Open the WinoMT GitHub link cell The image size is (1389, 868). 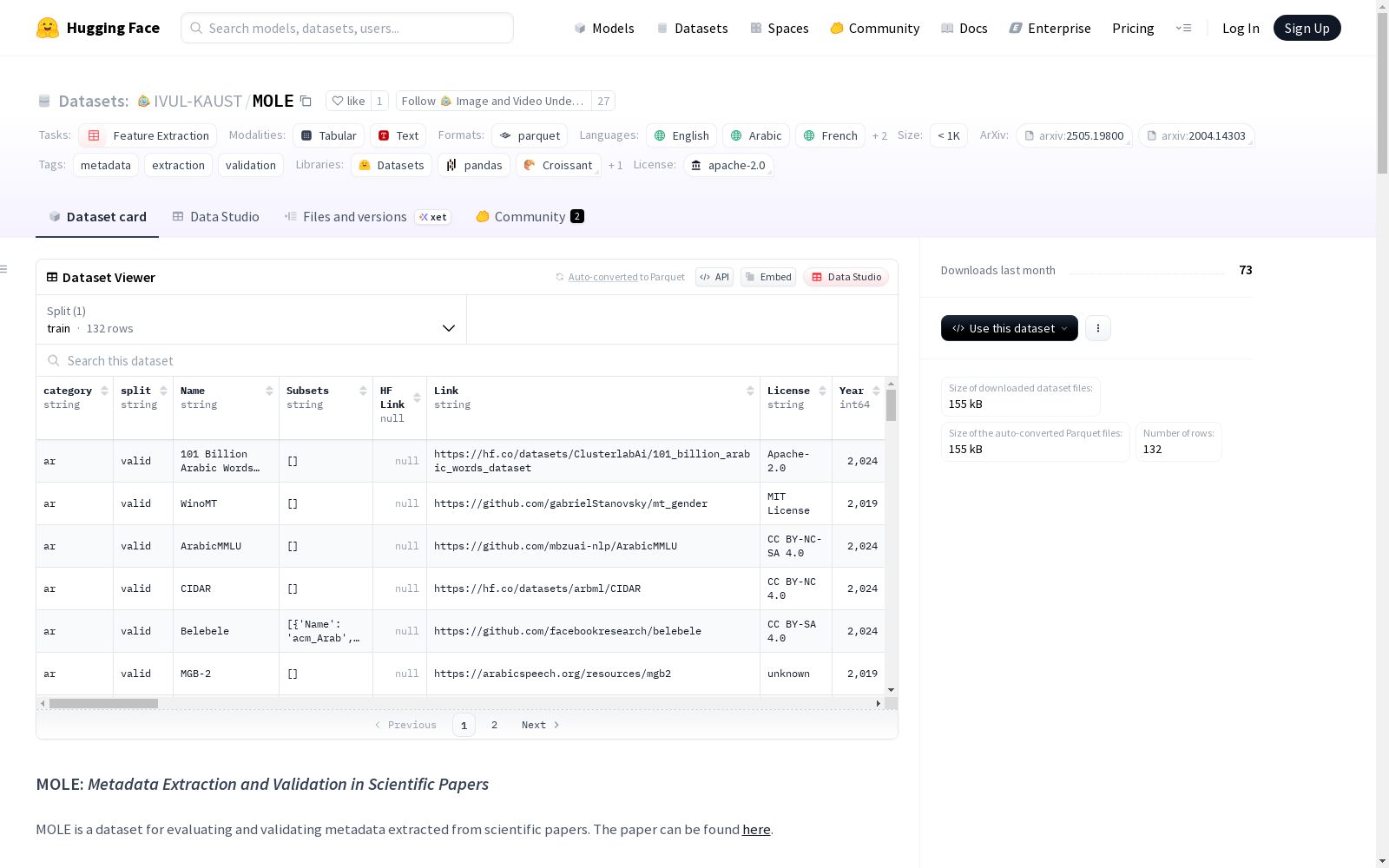pyautogui.click(x=570, y=503)
